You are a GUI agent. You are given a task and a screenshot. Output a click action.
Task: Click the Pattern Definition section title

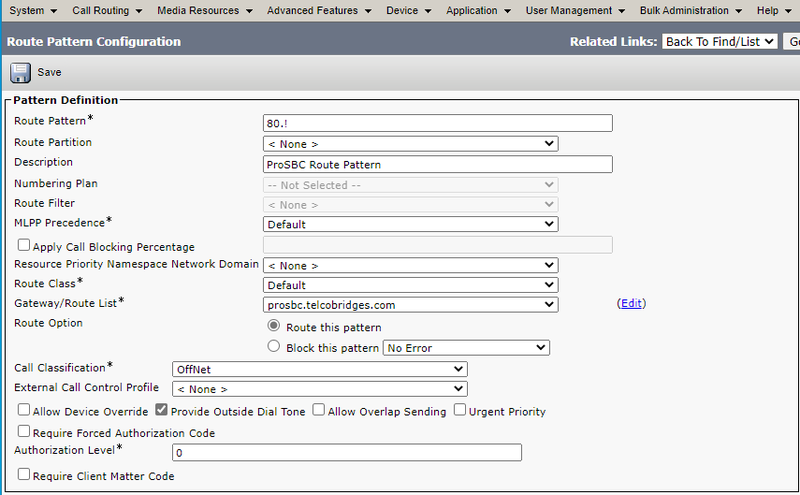pyautogui.click(x=65, y=100)
